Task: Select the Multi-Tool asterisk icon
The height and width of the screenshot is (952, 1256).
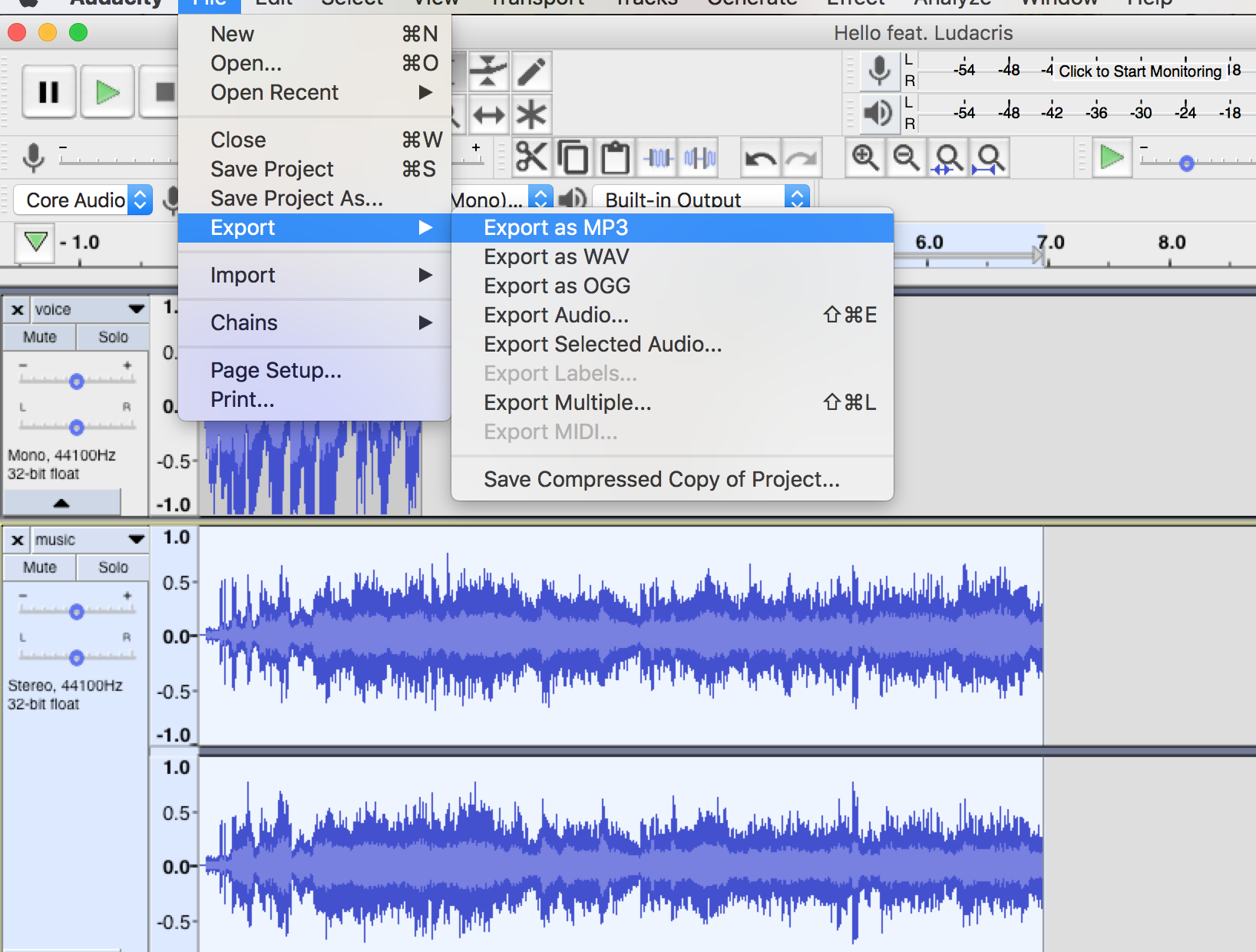Action: (531, 116)
